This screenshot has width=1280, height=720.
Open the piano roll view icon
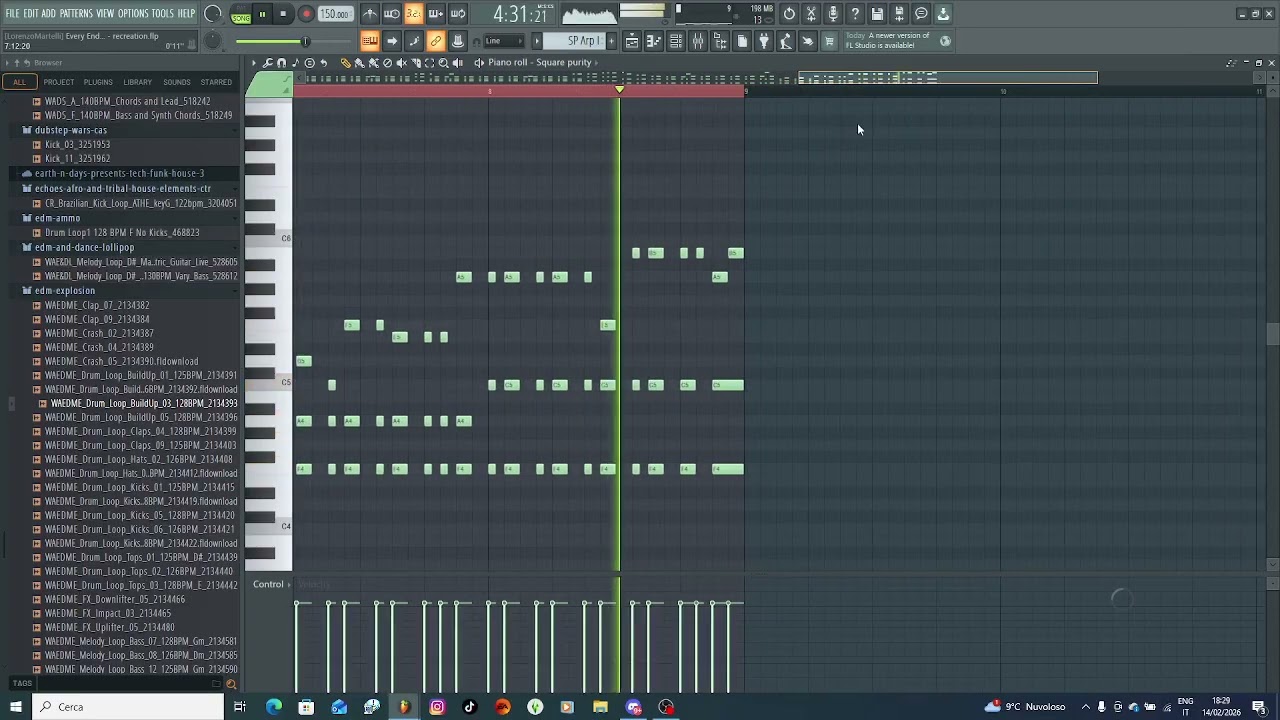(x=654, y=41)
